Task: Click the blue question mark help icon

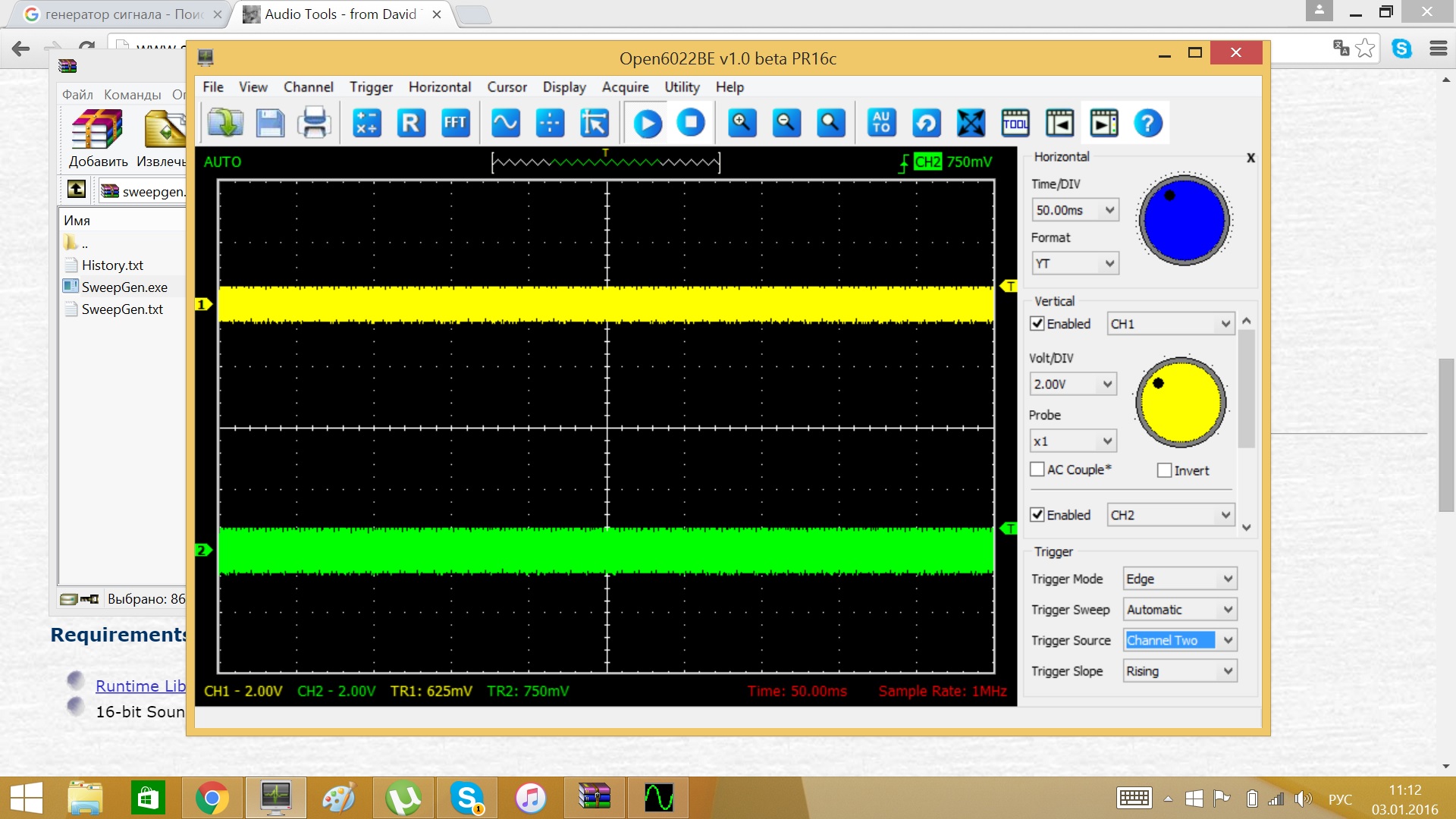Action: coord(1147,123)
